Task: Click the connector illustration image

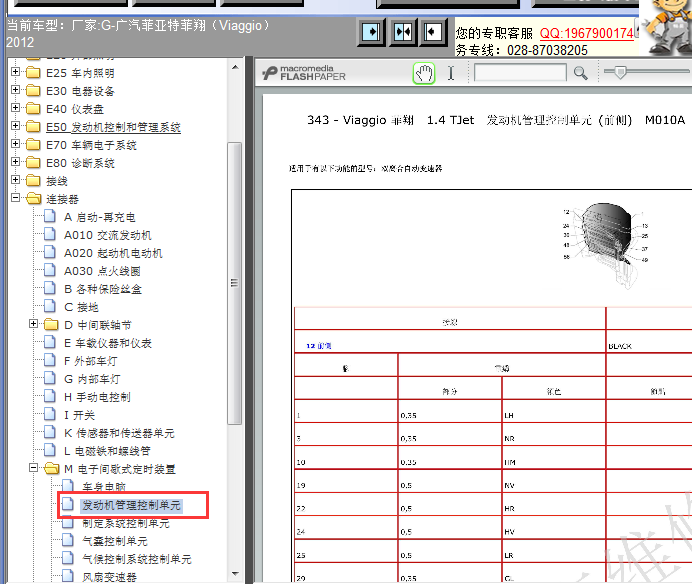Action: (606, 245)
